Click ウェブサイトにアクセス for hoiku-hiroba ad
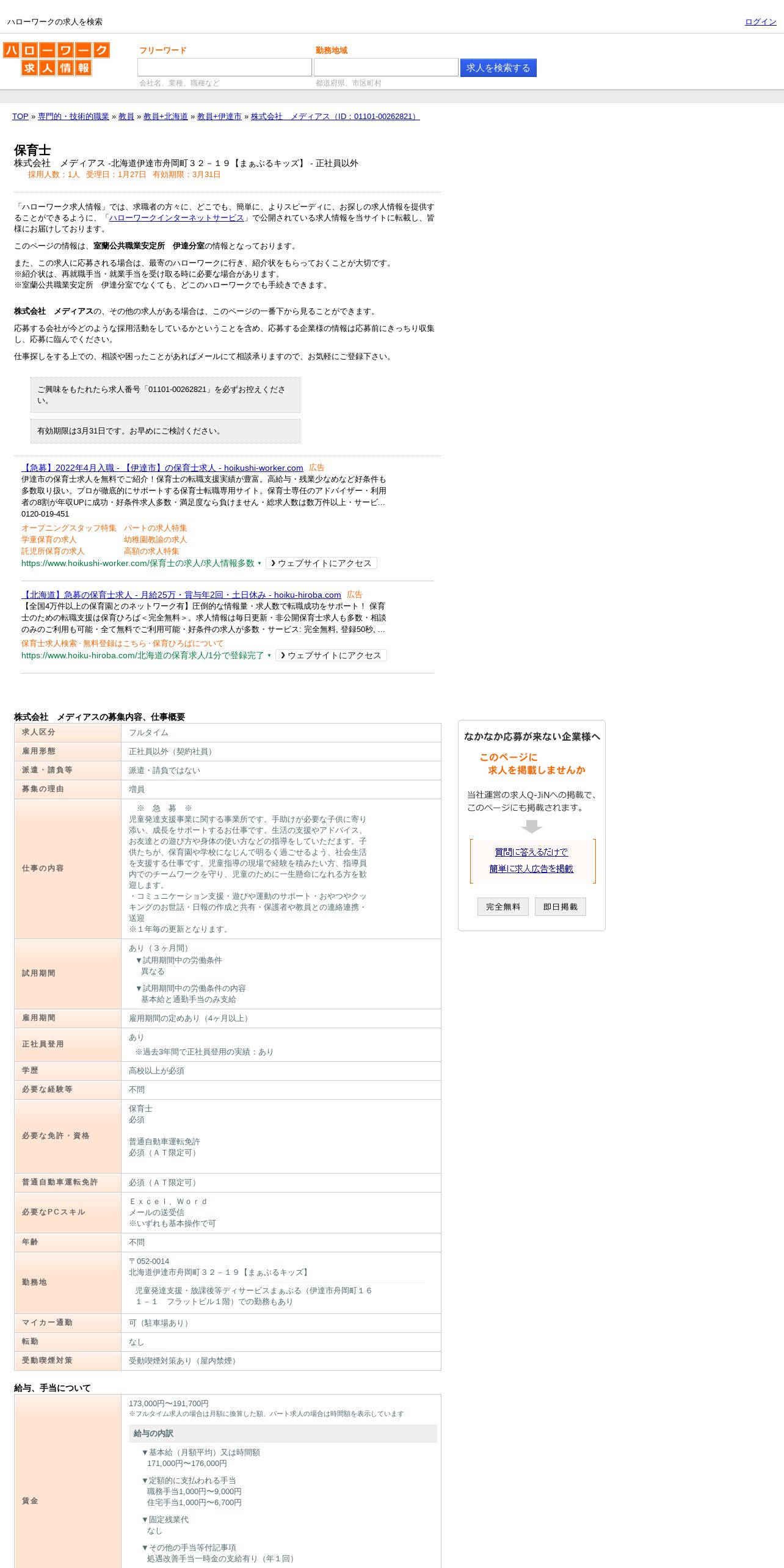The width and height of the screenshot is (784, 1568). click(x=331, y=656)
